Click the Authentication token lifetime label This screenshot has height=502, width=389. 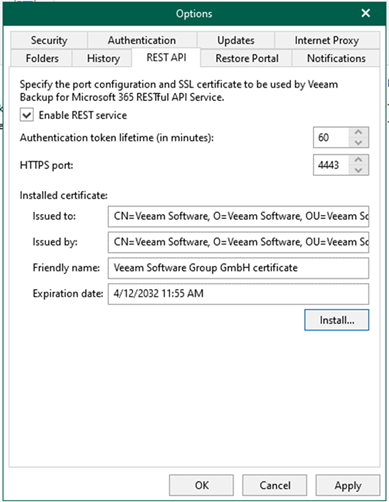(117, 138)
